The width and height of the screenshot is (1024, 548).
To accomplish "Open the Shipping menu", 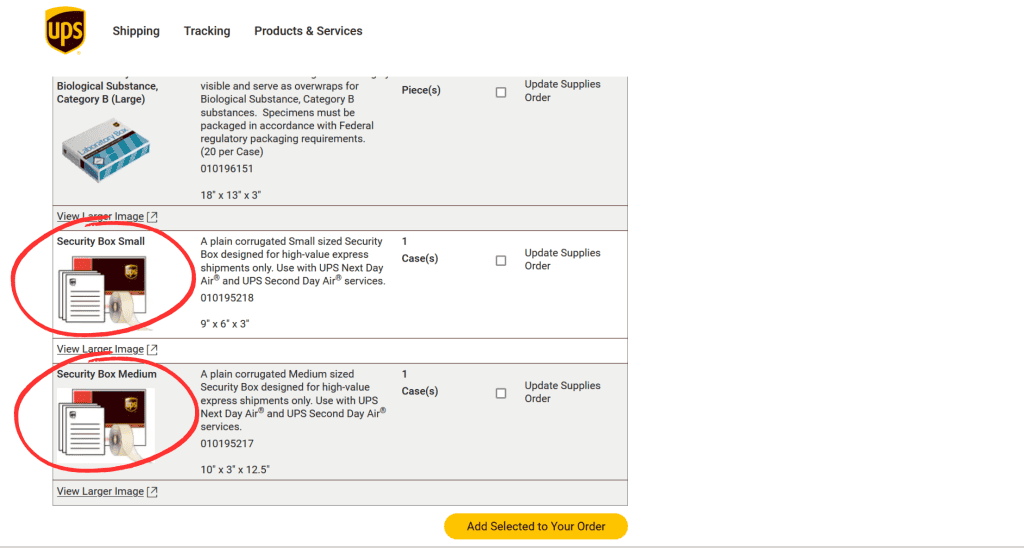I will click(x=136, y=31).
